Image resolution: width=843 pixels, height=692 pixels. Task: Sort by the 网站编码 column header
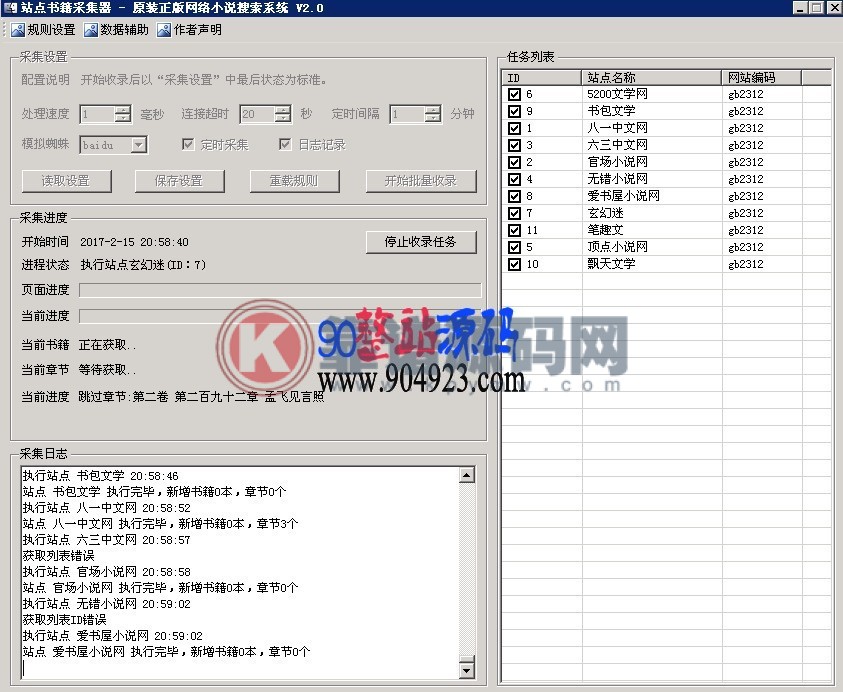click(761, 77)
